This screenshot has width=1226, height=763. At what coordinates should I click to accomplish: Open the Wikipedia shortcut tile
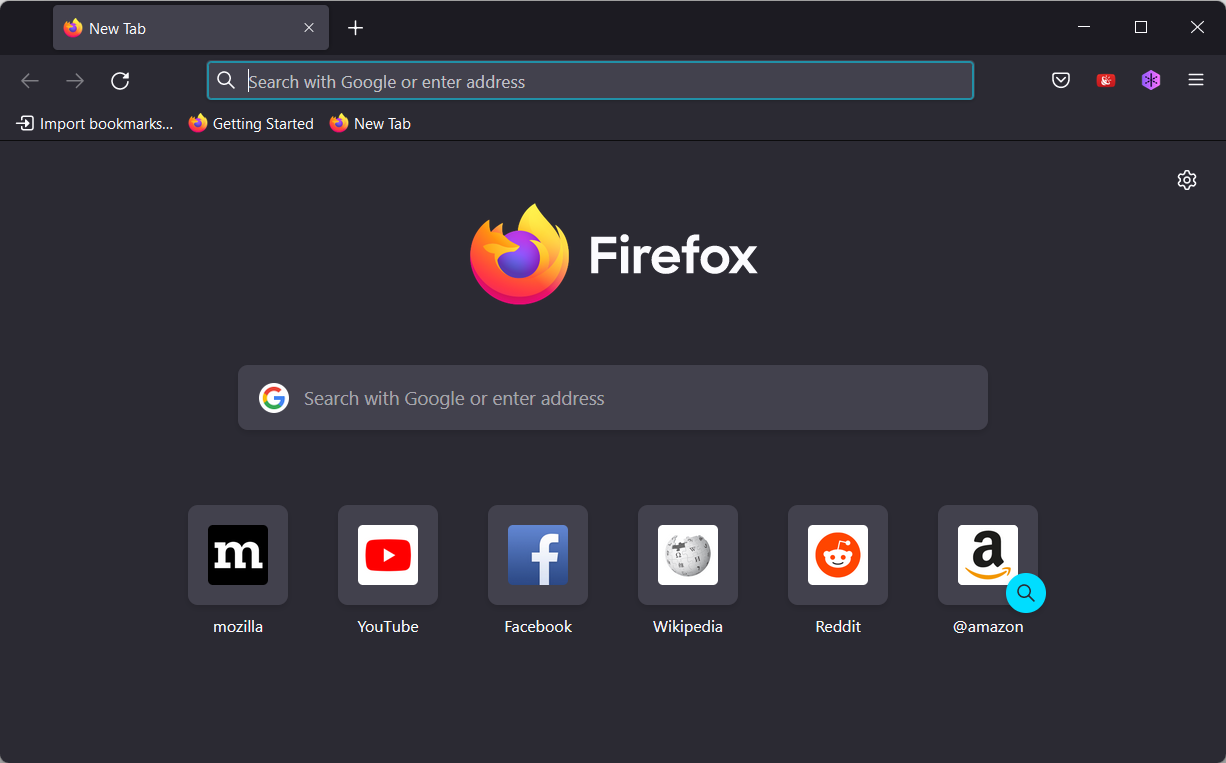point(688,555)
